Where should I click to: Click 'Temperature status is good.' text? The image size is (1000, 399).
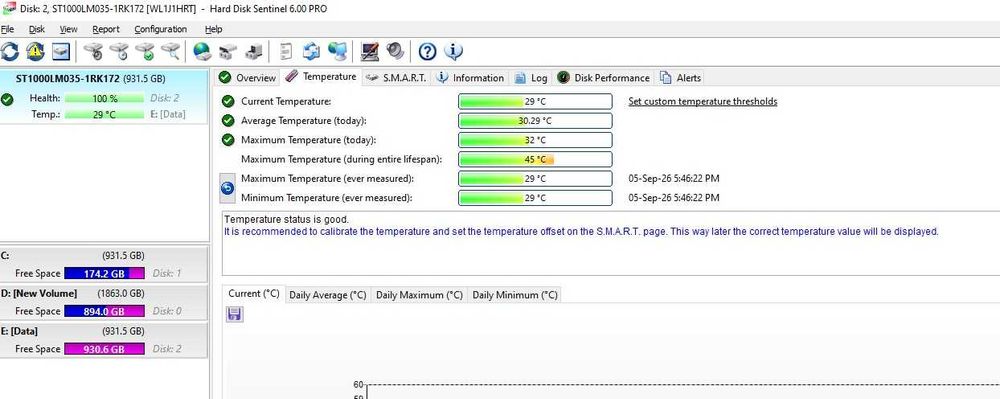(287, 219)
